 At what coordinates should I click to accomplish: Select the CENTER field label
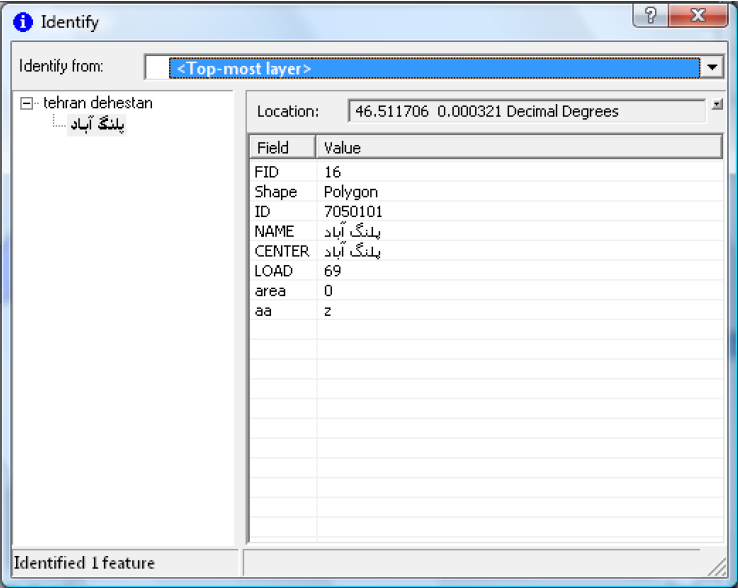click(x=282, y=251)
